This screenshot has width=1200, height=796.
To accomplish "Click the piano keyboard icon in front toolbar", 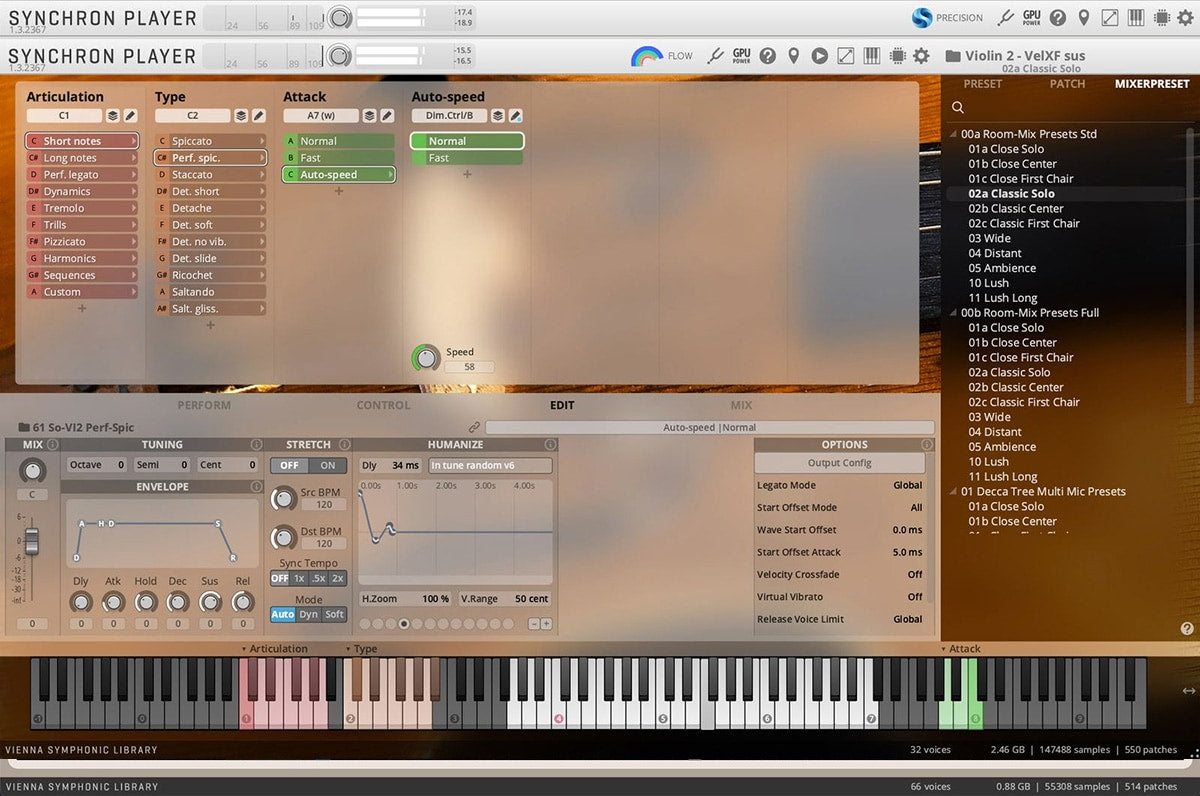I will [x=871, y=56].
